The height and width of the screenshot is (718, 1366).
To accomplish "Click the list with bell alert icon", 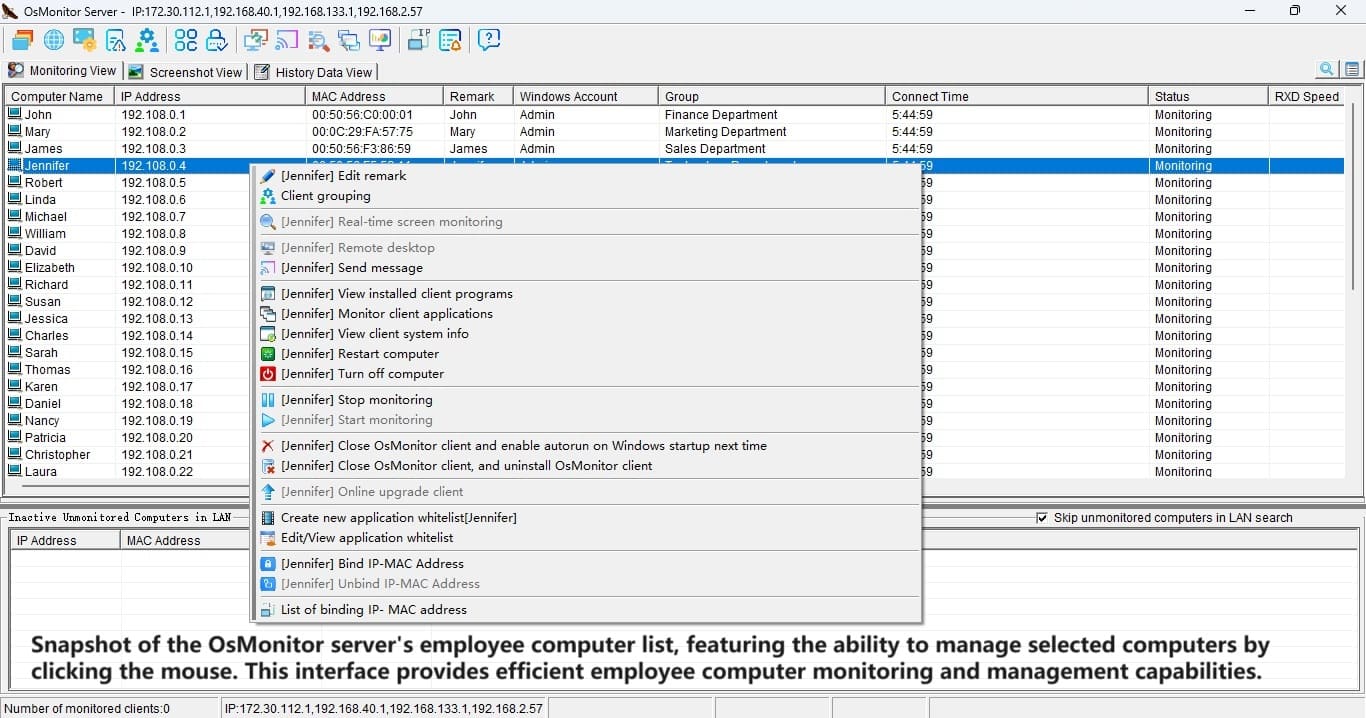I will click(x=450, y=40).
